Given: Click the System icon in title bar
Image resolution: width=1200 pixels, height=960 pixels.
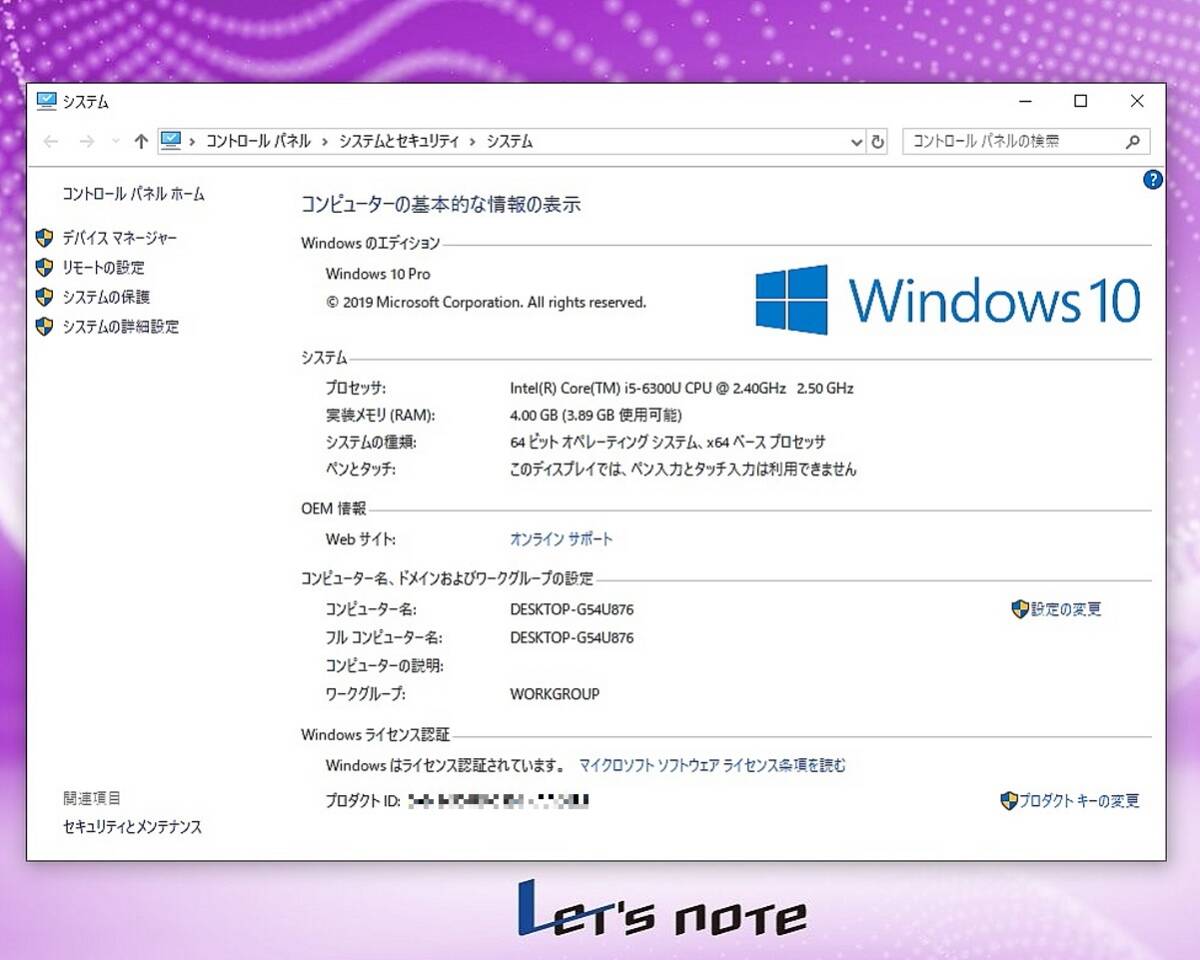Looking at the screenshot, I should [46, 101].
